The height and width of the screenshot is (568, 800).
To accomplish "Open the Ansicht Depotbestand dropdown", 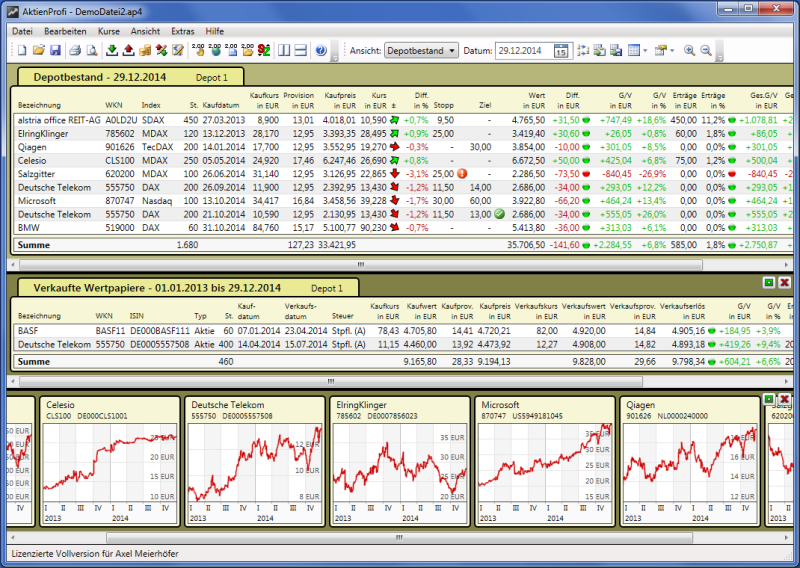I will point(420,50).
